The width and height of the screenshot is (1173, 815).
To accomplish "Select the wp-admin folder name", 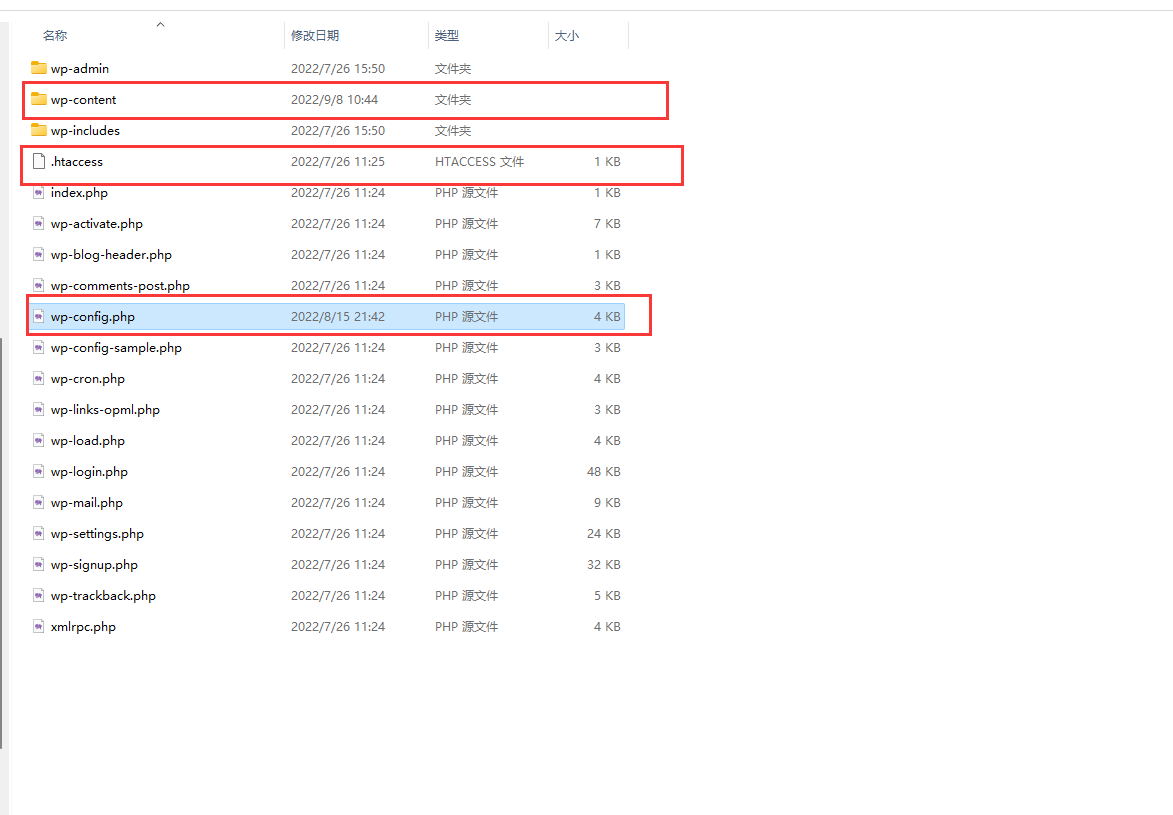I will pos(80,68).
